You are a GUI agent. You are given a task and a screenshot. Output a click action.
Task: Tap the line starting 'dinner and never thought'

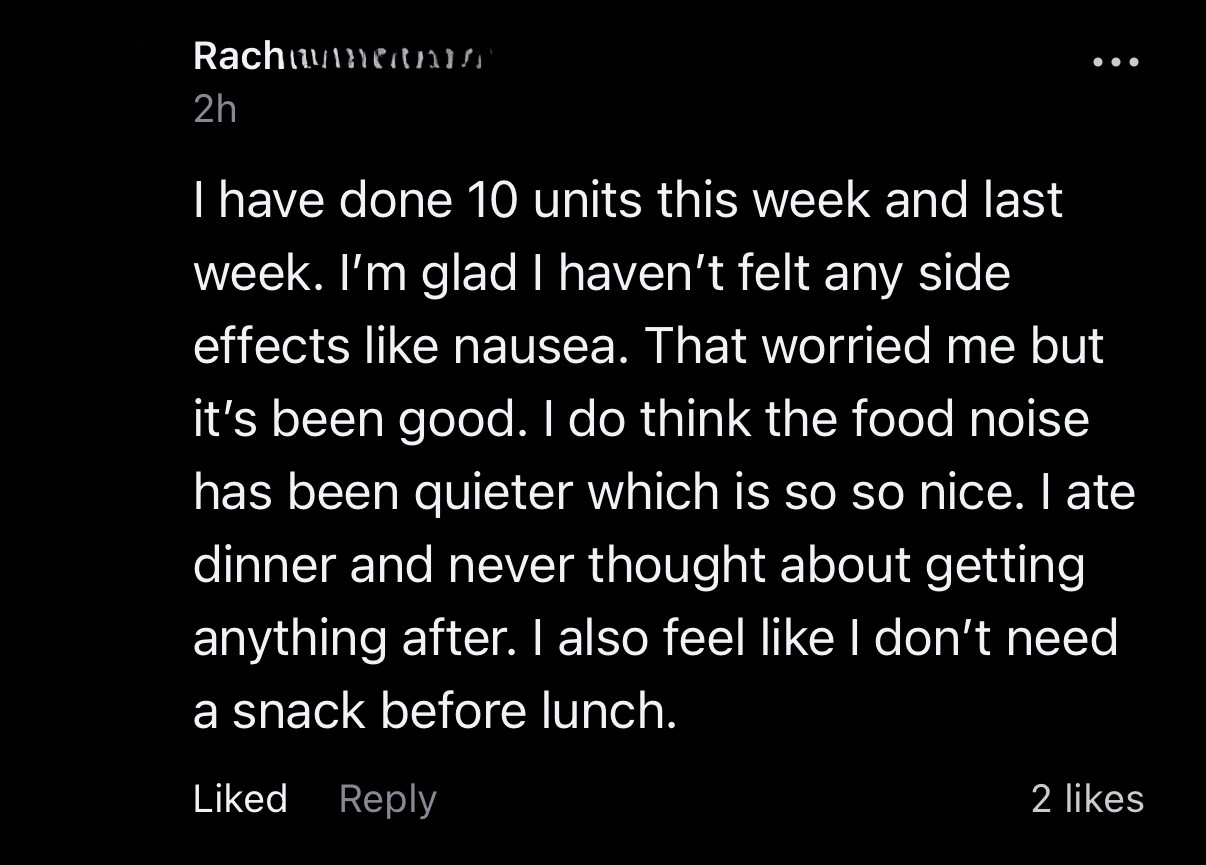point(638,567)
